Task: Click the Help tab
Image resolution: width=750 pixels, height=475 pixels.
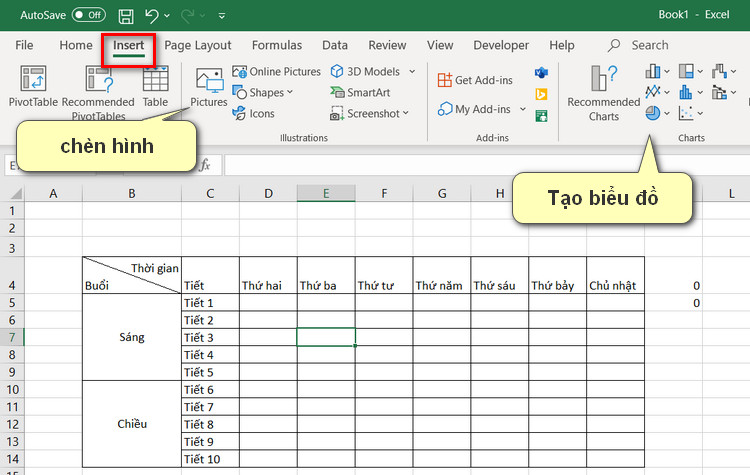Action: 562,45
